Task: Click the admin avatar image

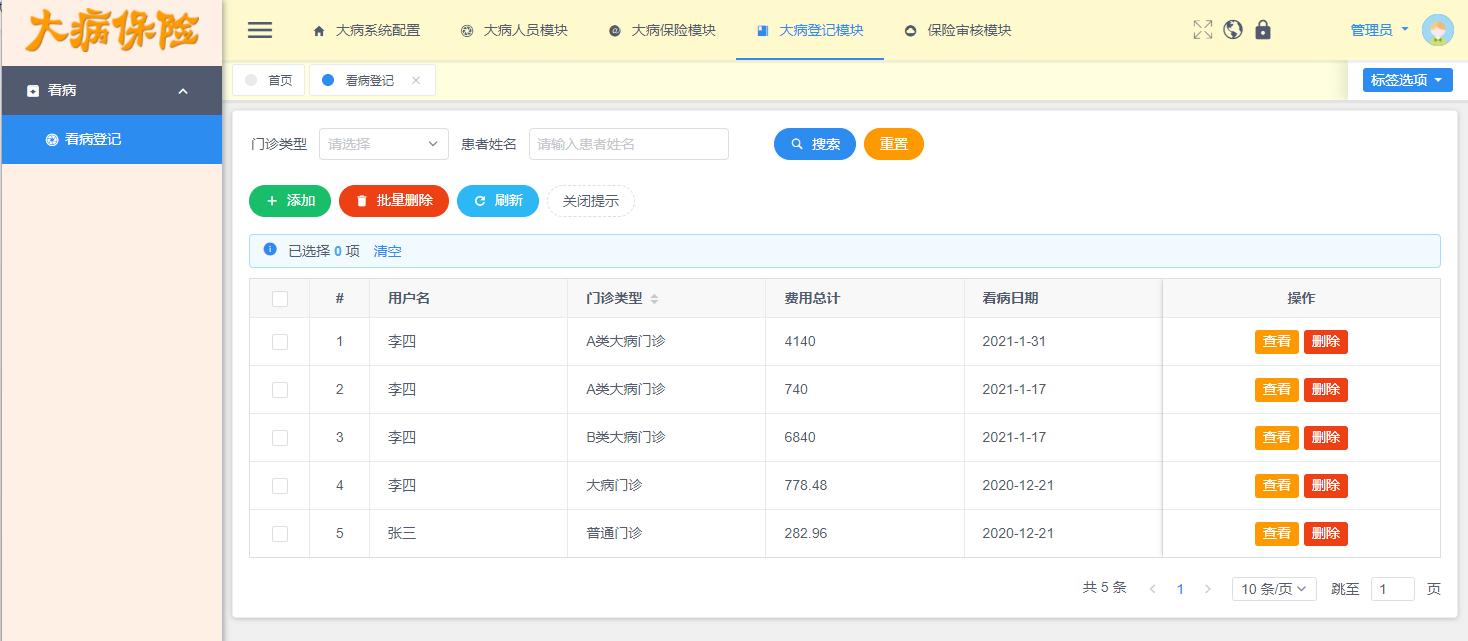Action: [1437, 30]
